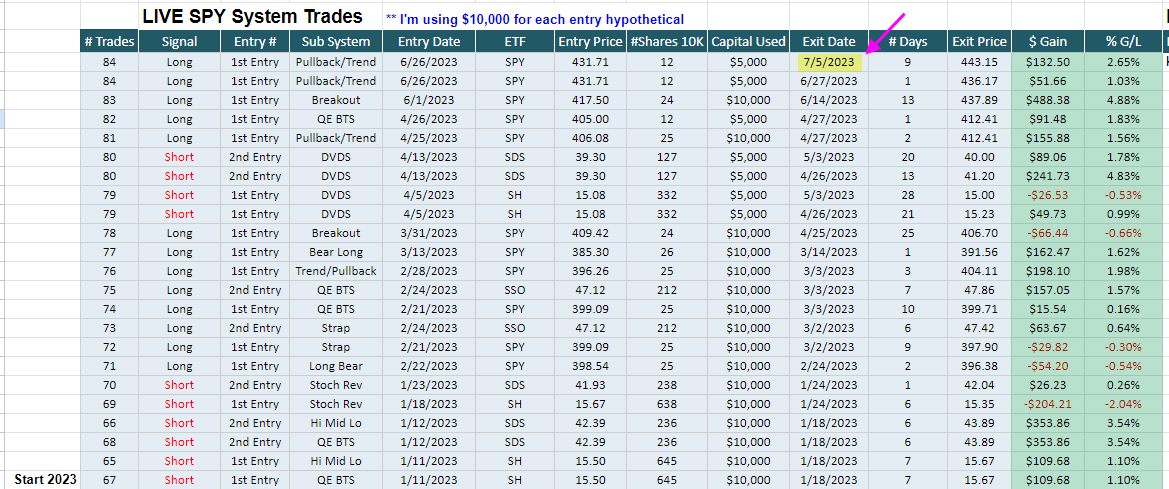
Task: Select the entry price 405.00 cell
Action: (x=589, y=119)
